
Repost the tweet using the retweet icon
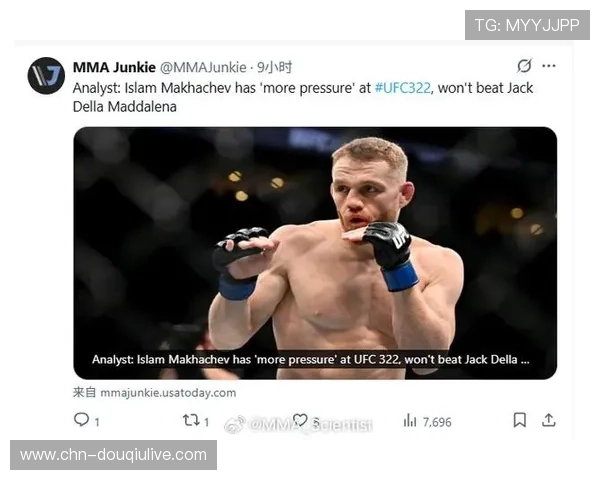(191, 420)
